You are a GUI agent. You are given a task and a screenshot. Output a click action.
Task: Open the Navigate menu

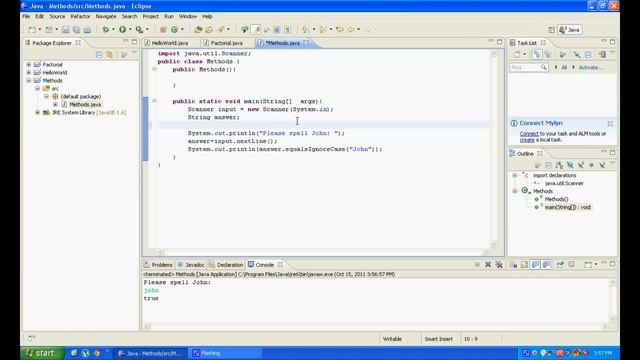[x=106, y=16]
